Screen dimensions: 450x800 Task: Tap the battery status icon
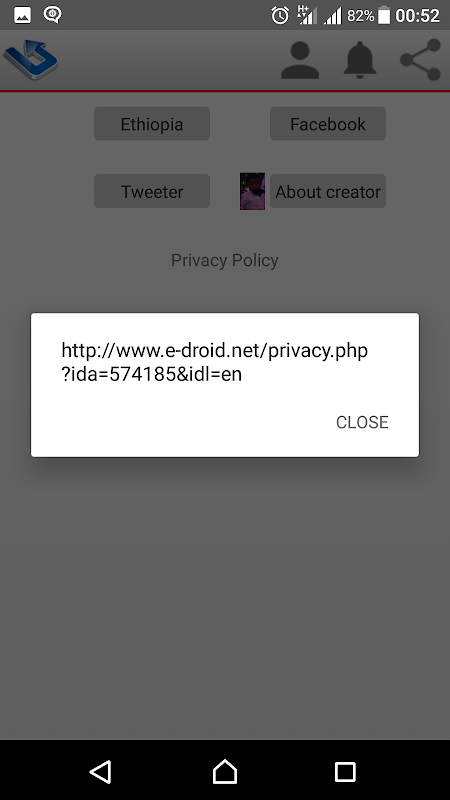384,15
